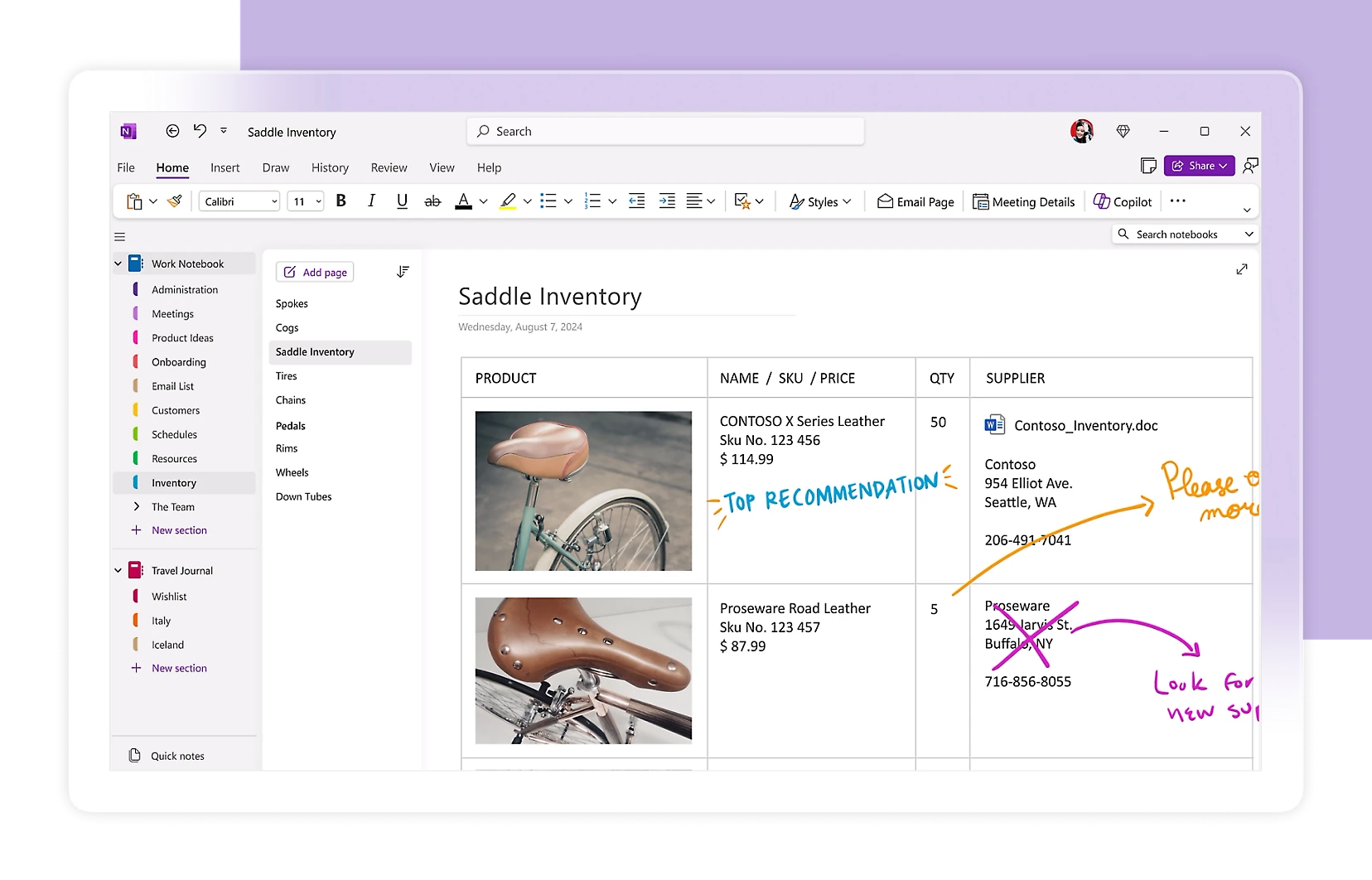Open the Calibri font dropdown
1372x880 pixels.
[x=239, y=201]
